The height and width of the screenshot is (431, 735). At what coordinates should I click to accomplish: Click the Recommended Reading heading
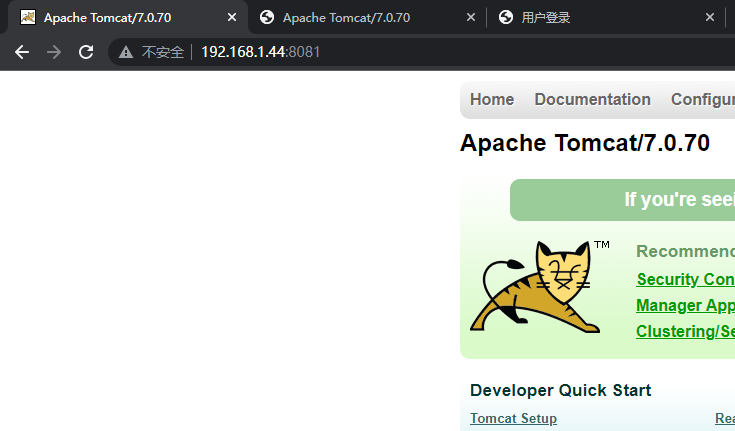click(685, 251)
